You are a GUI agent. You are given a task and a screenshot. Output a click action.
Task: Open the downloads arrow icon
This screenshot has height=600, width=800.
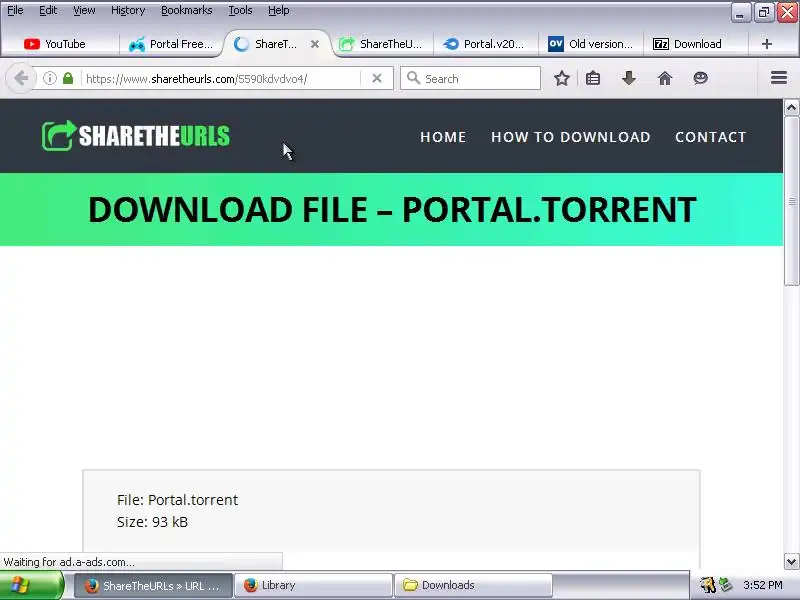point(629,79)
